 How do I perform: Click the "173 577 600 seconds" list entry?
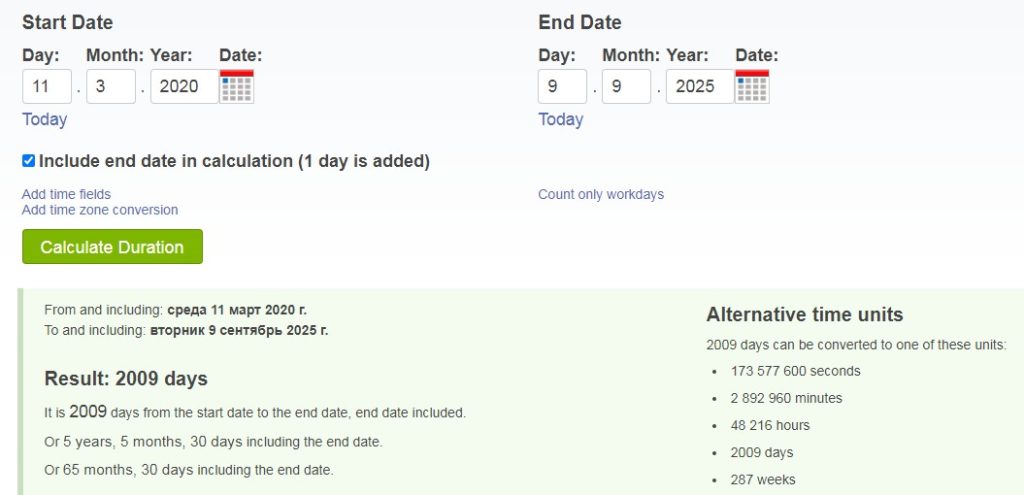795,371
